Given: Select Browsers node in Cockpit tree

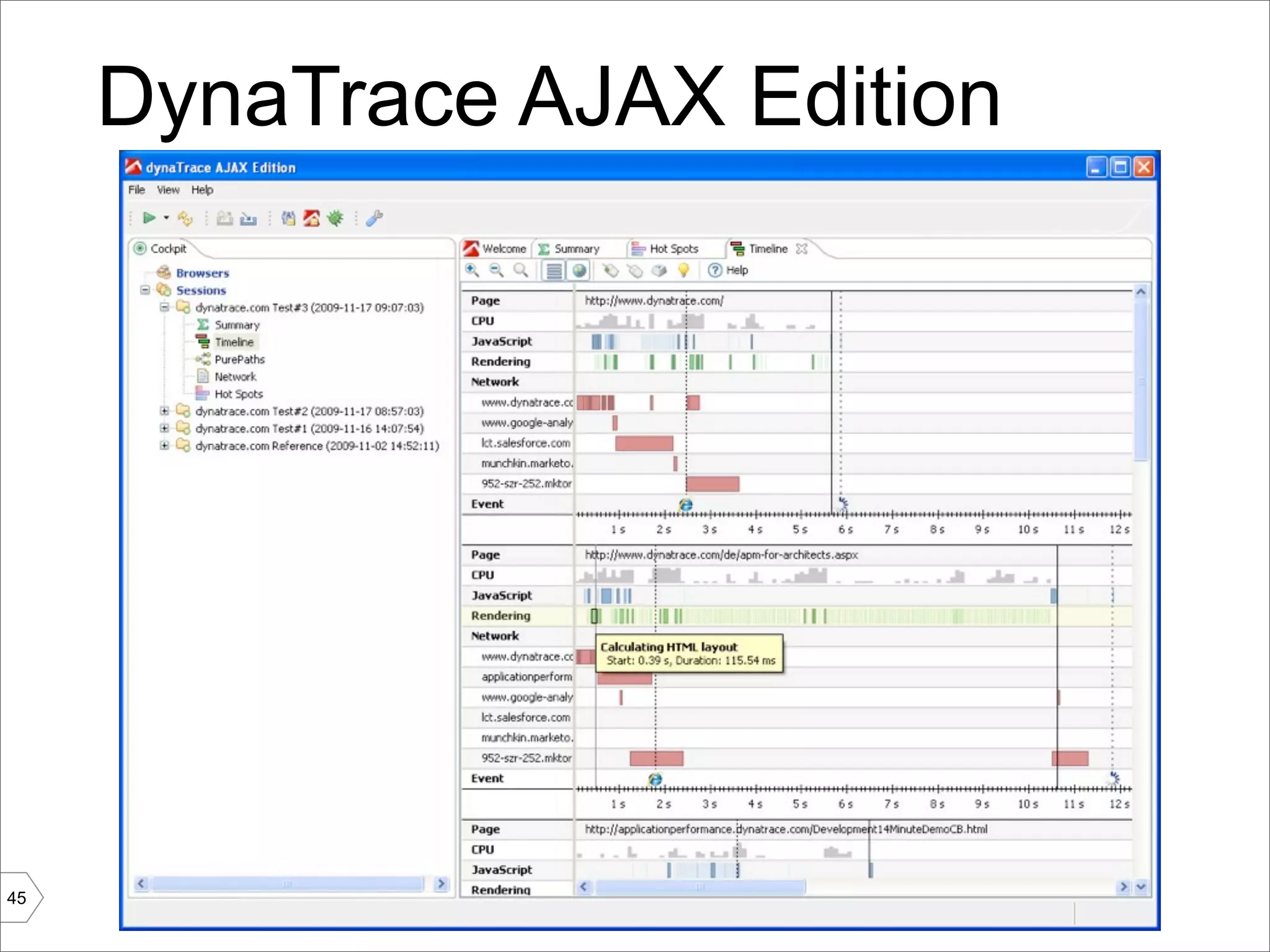Looking at the screenshot, I should [202, 273].
